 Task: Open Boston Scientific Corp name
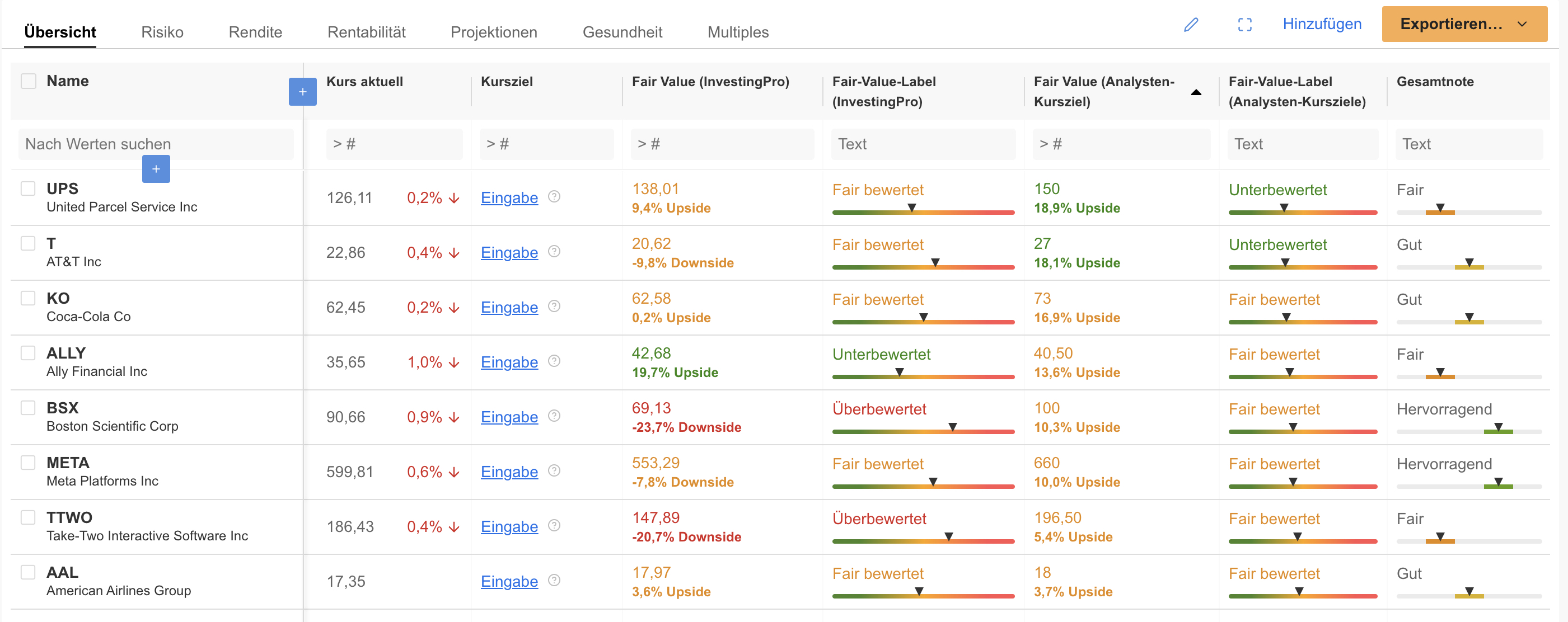[x=113, y=426]
